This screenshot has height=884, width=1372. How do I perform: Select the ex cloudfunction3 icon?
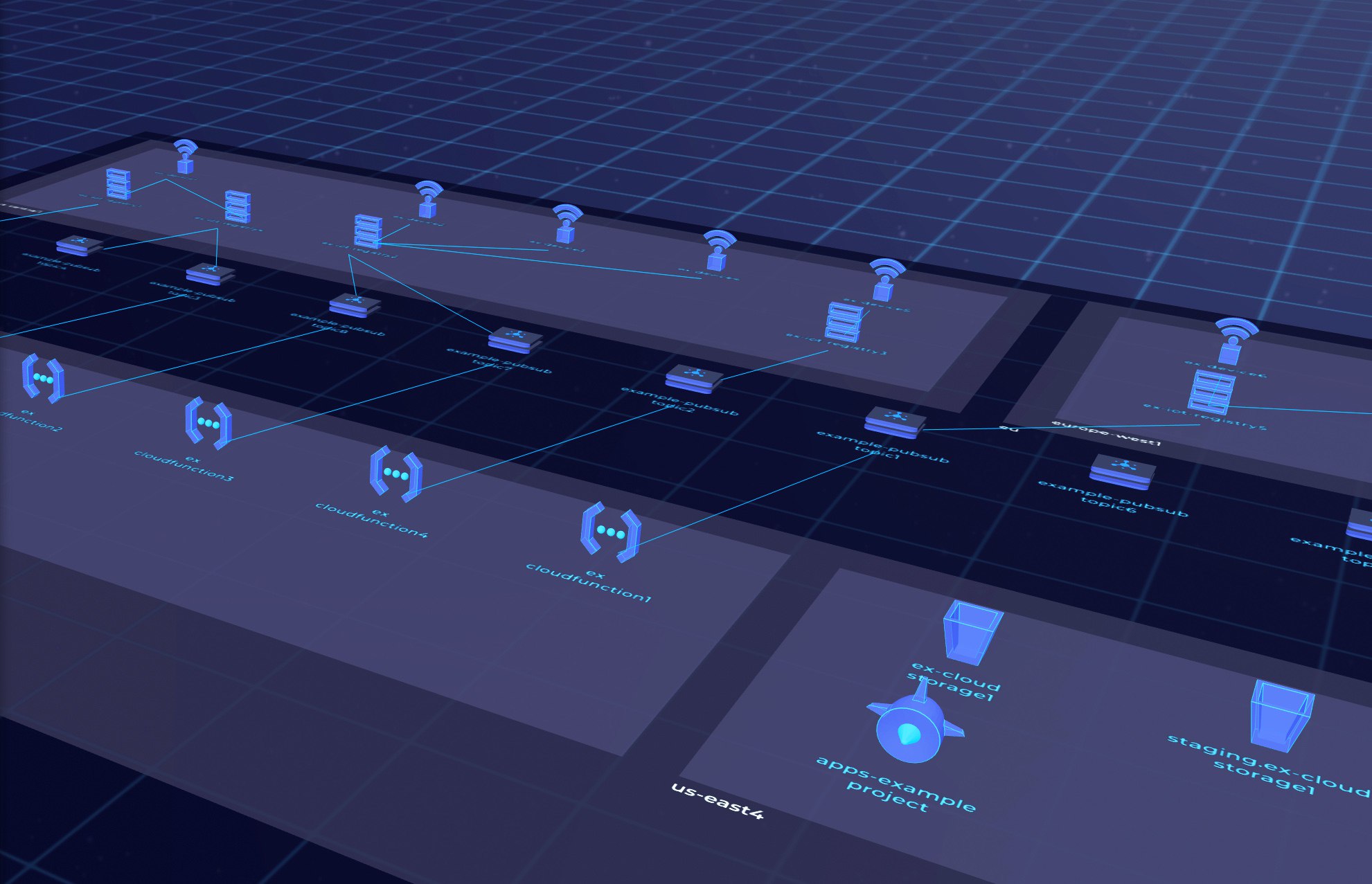click(208, 422)
